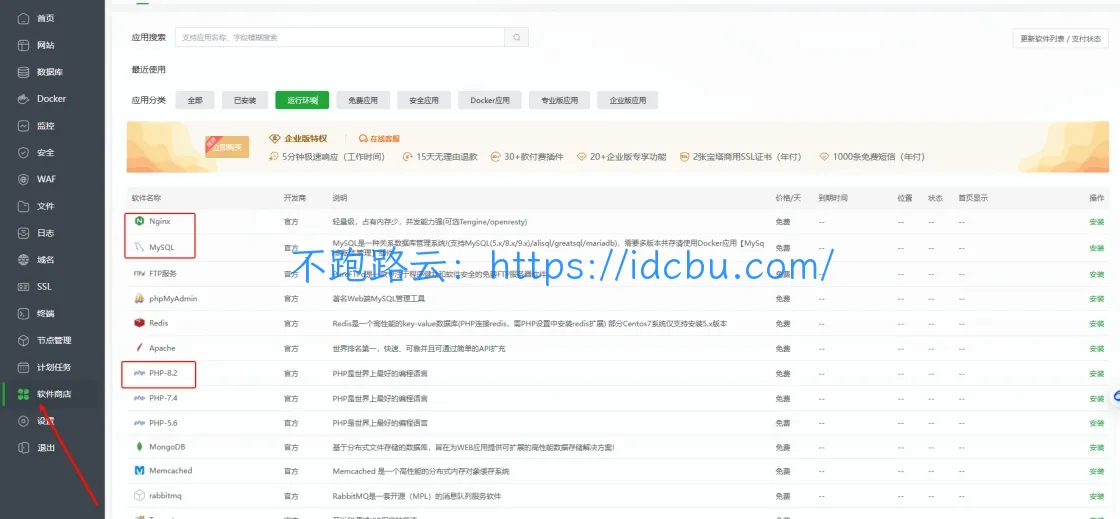This screenshot has width=1120, height=519.
Task: Click the 最近使用 label
Action: (x=149, y=70)
